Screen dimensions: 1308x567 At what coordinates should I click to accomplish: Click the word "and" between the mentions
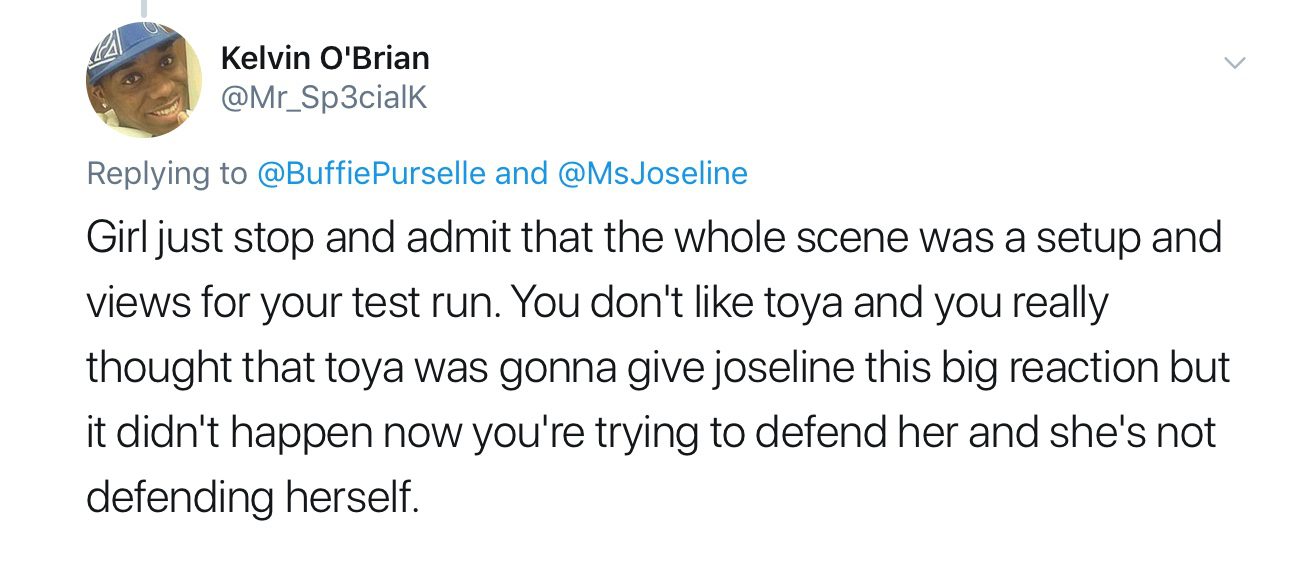(520, 173)
